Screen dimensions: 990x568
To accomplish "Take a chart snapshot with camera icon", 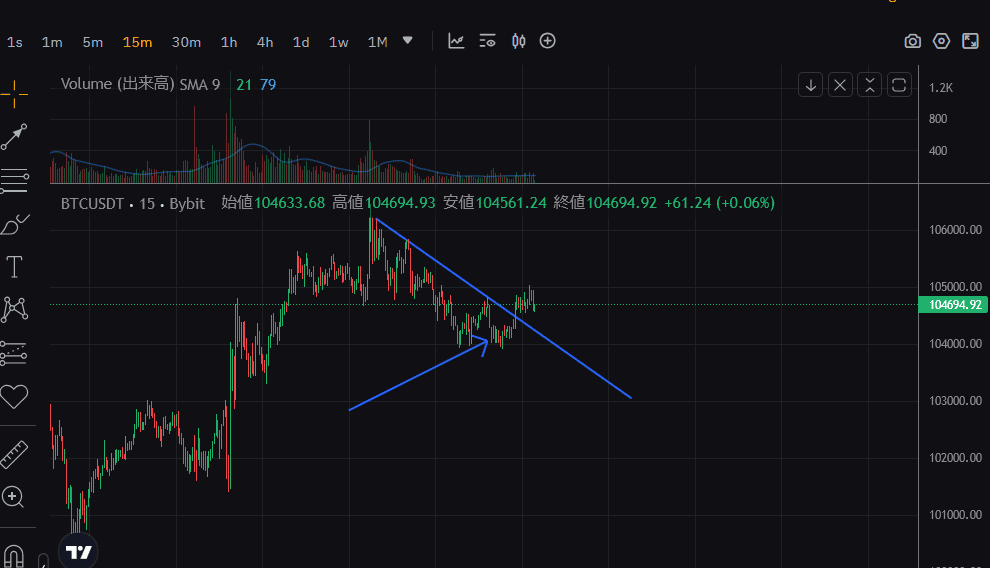I will coord(912,41).
